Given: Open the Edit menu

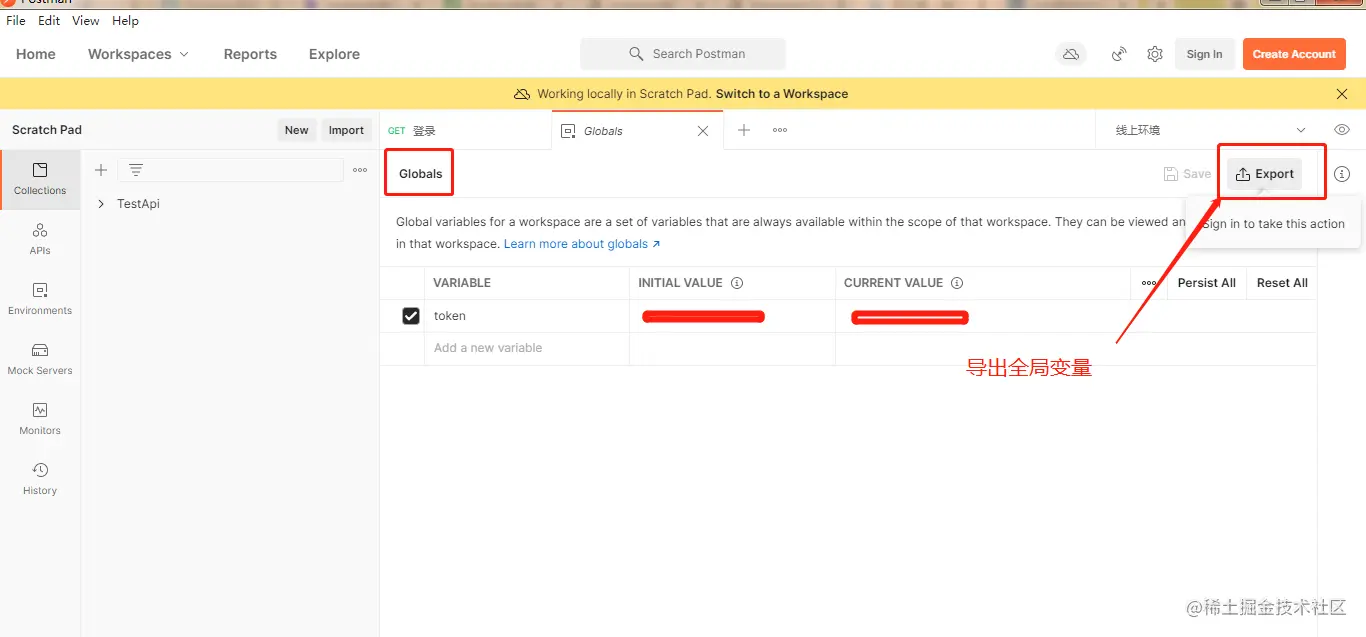Looking at the screenshot, I should point(49,20).
